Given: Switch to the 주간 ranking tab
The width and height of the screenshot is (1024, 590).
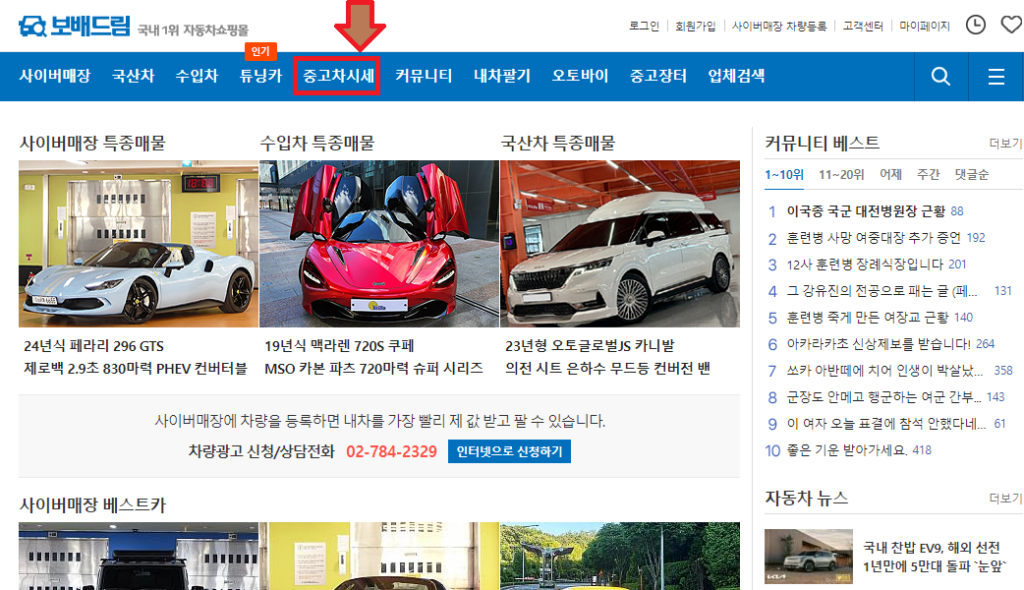Looking at the screenshot, I should (x=928, y=174).
